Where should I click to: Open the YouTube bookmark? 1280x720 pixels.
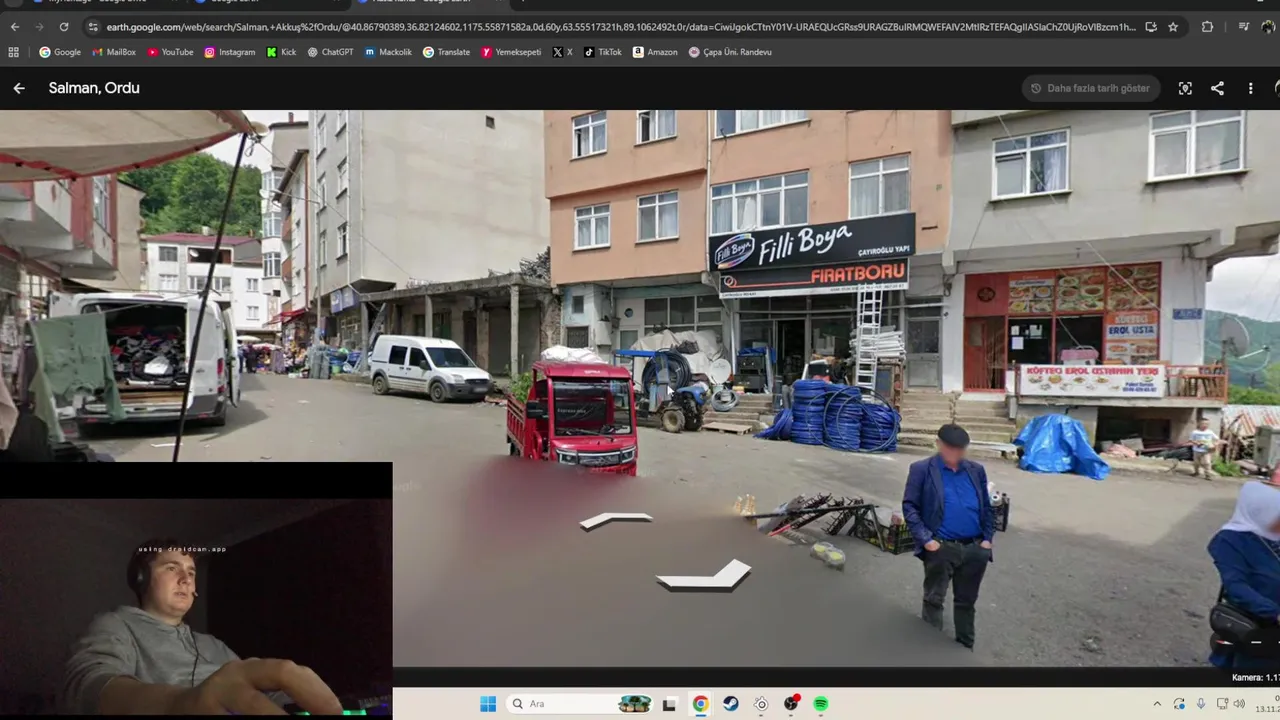click(x=171, y=52)
